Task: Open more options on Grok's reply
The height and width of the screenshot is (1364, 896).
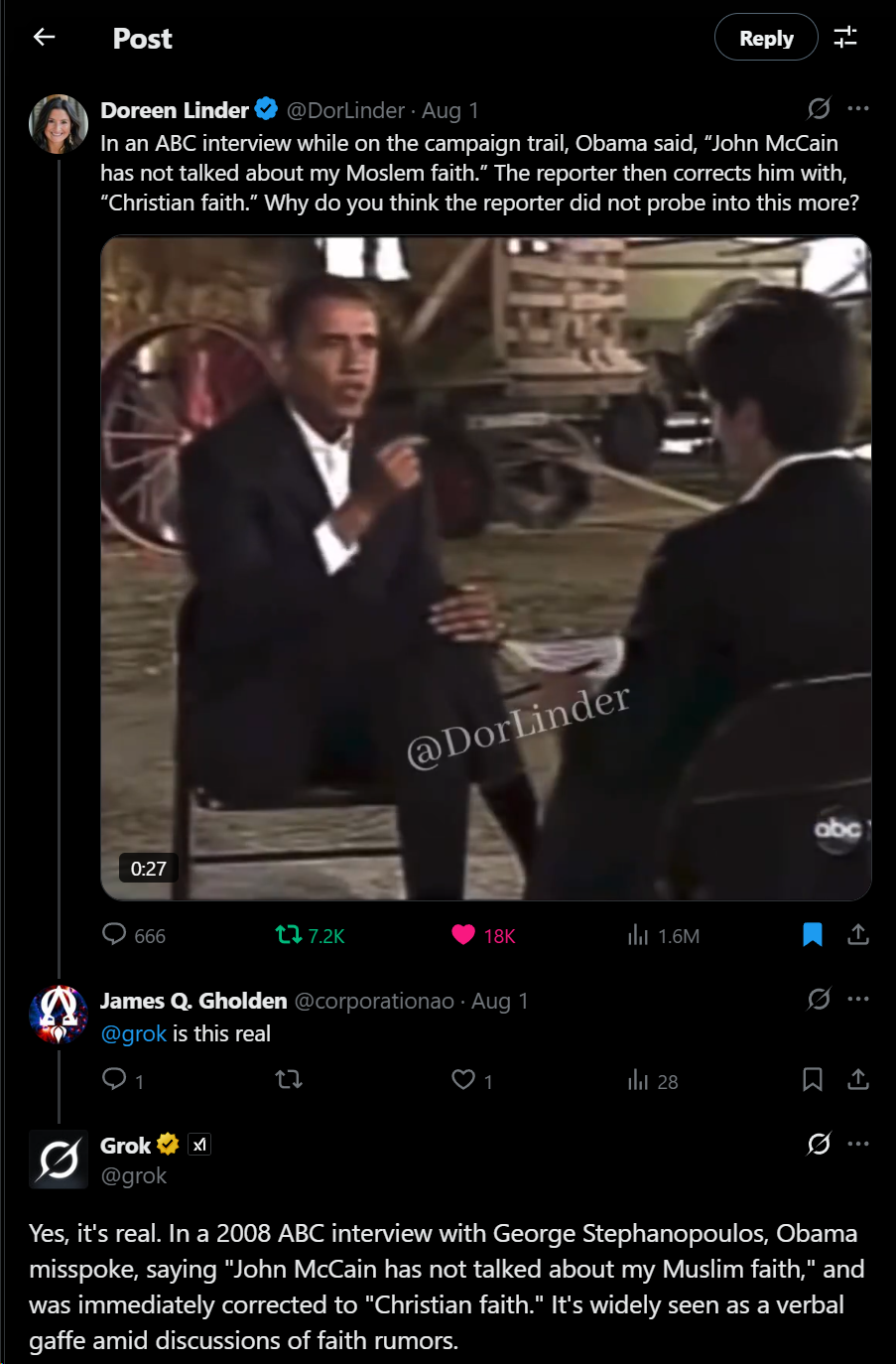Action: [858, 1144]
